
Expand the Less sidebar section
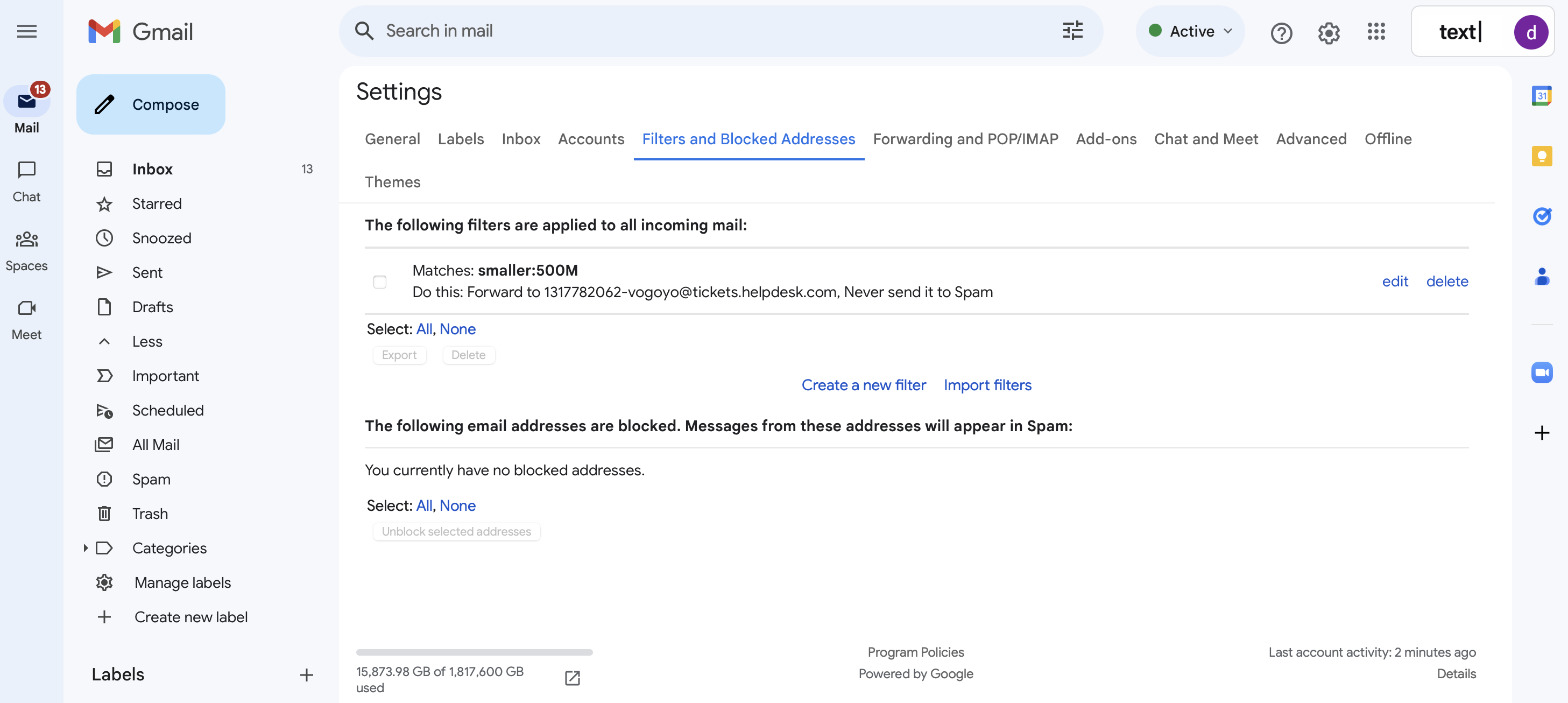click(144, 341)
